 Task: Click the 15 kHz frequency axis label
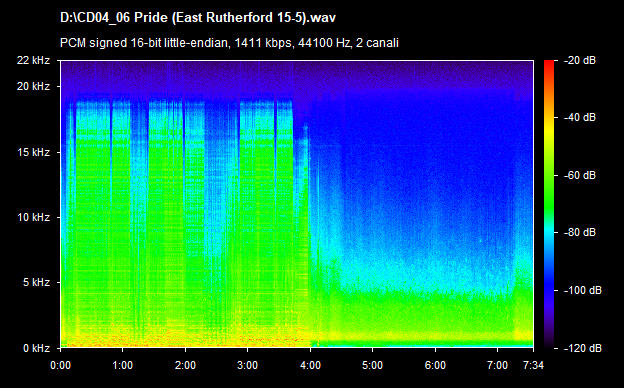(33, 152)
